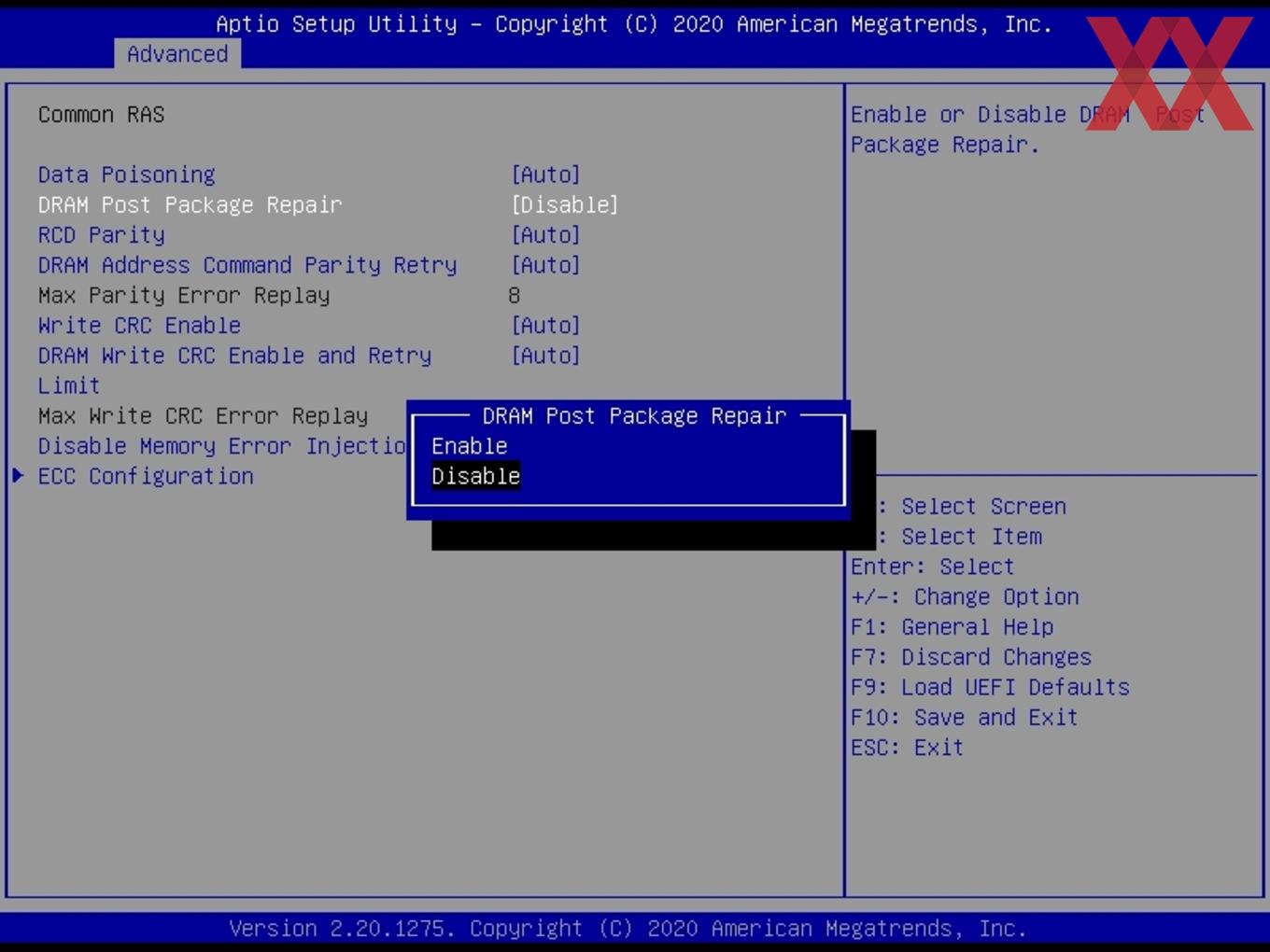
Task: Select Disable Memory Error Injection option
Action: (x=221, y=446)
